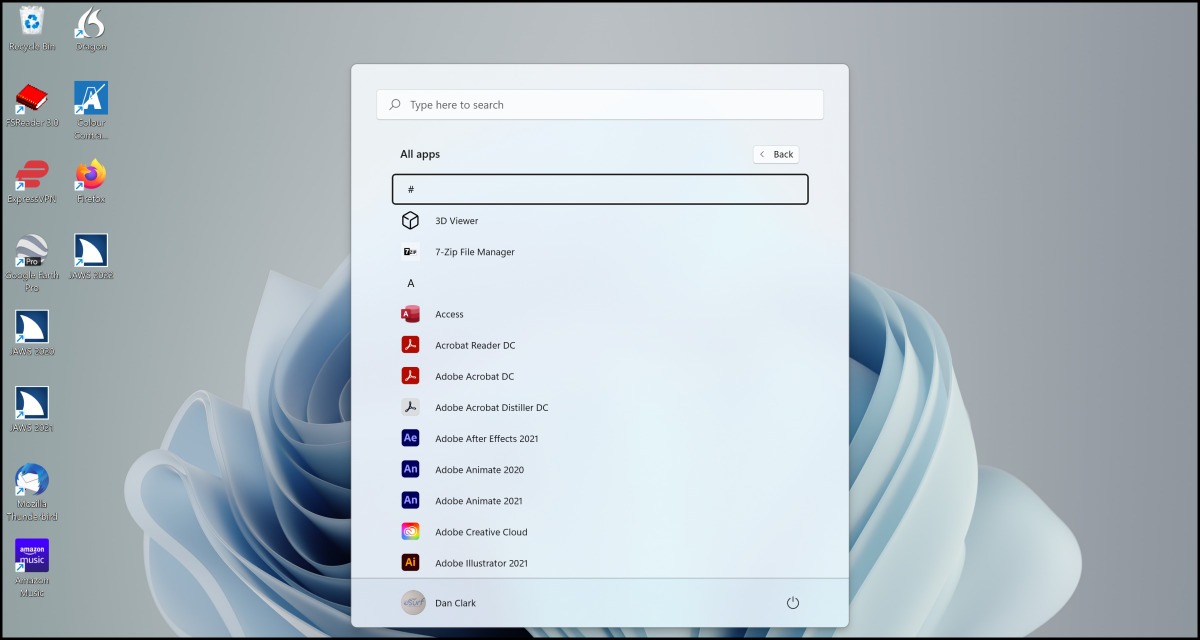Open Acrobat Reader DC
The height and width of the screenshot is (640, 1200).
[x=474, y=344]
